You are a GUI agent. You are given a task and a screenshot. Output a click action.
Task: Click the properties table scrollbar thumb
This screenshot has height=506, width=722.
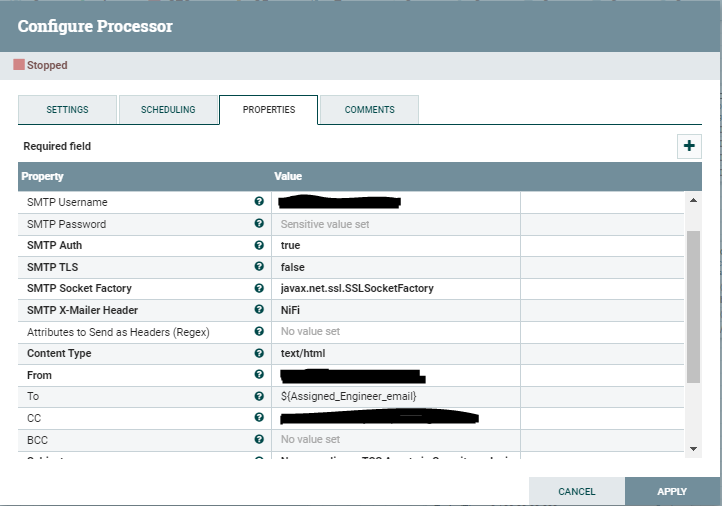(x=693, y=307)
